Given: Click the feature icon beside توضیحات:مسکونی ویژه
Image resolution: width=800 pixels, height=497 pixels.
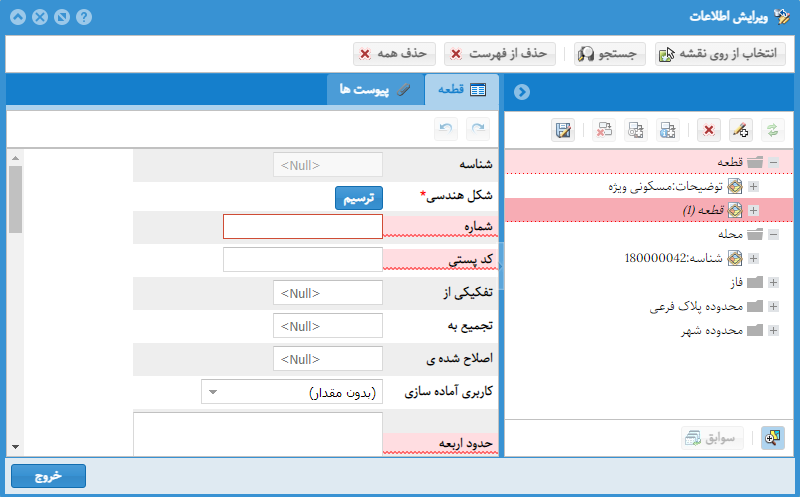Looking at the screenshot, I should click(x=735, y=186).
